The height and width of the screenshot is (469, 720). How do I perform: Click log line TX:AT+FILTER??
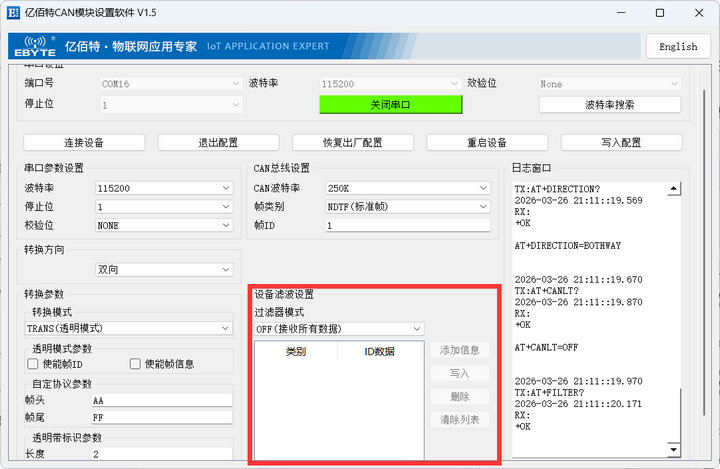[x=549, y=393]
